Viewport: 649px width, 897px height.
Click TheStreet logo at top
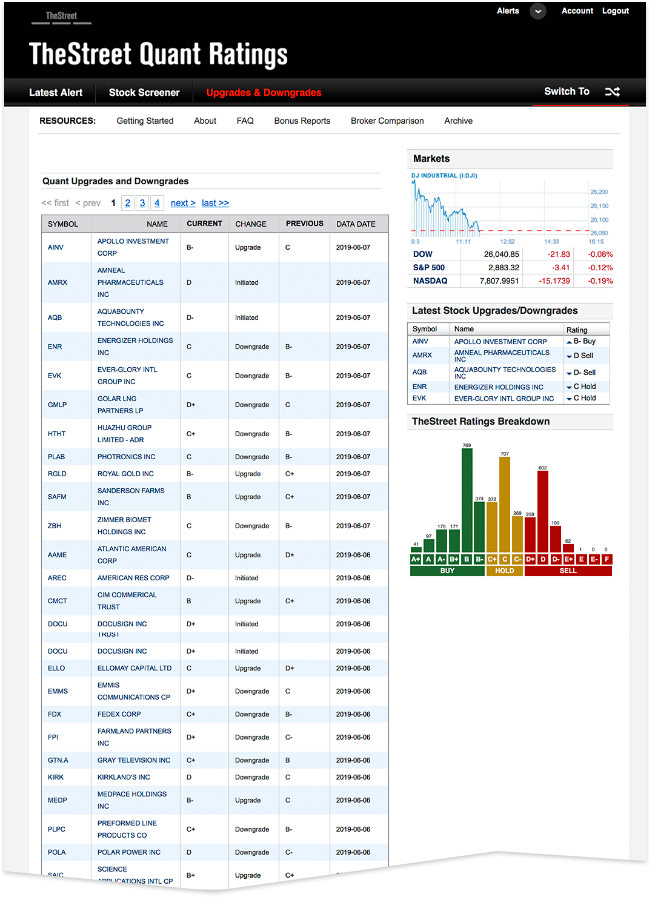coord(61,17)
